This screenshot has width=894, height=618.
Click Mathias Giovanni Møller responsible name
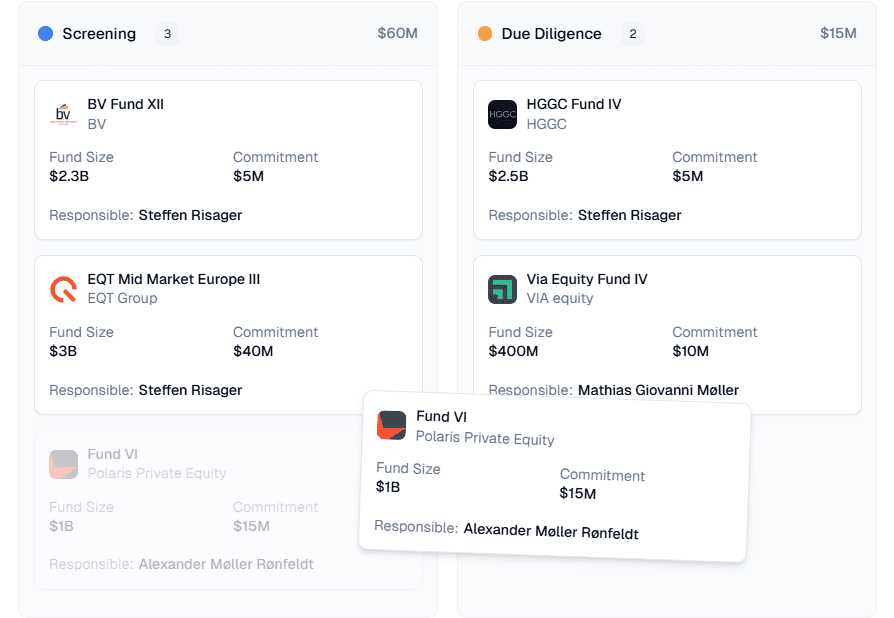(659, 390)
